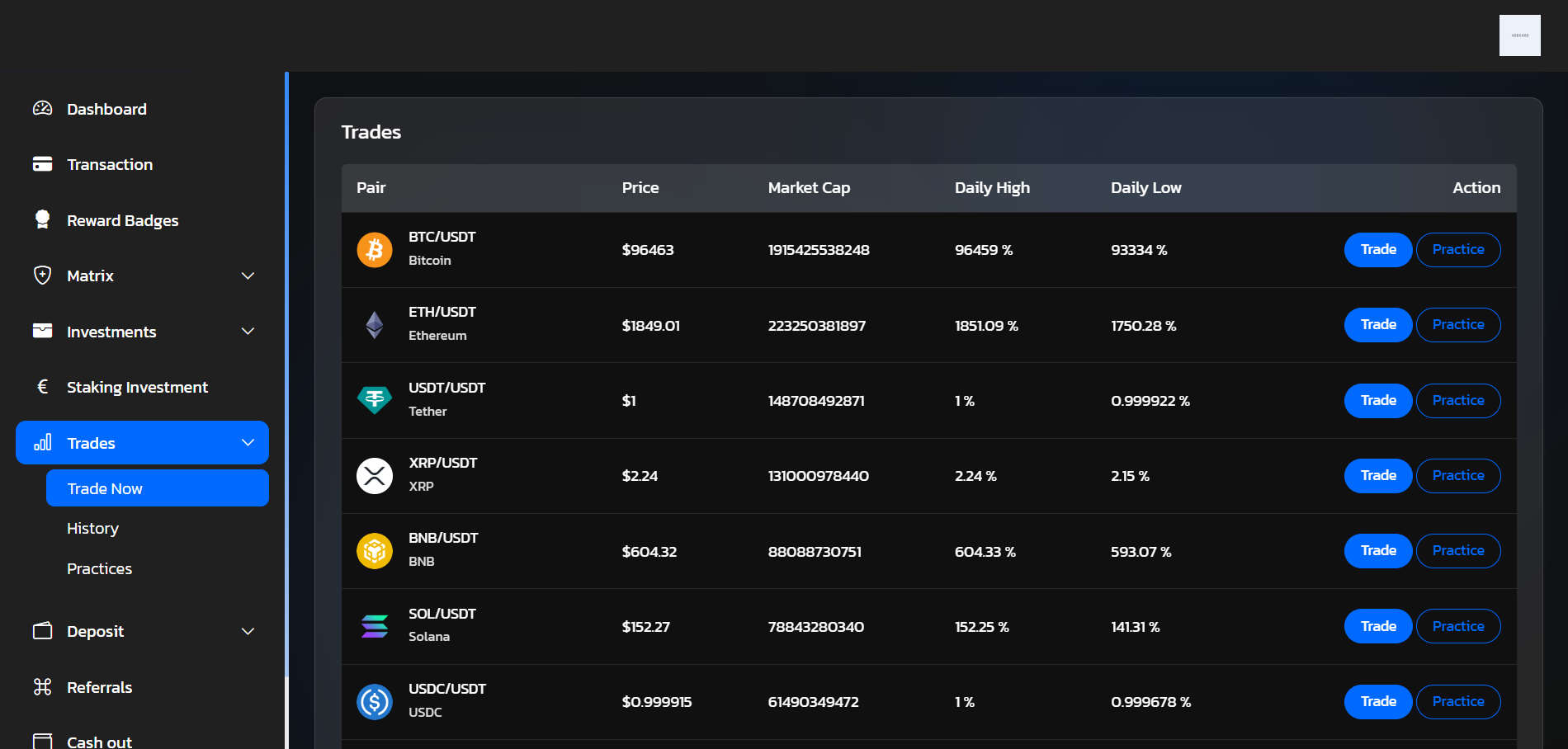Click the Ethereum diamond icon

click(x=374, y=325)
